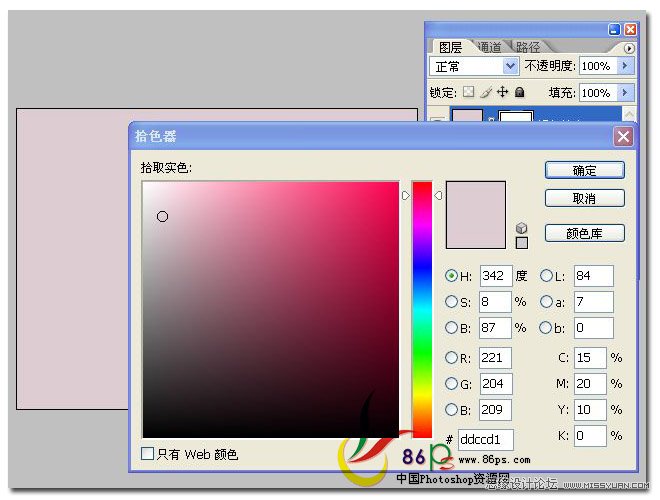Click the white layer mask thumbnail
Viewport: 660px width, 500px height.
click(x=516, y=116)
